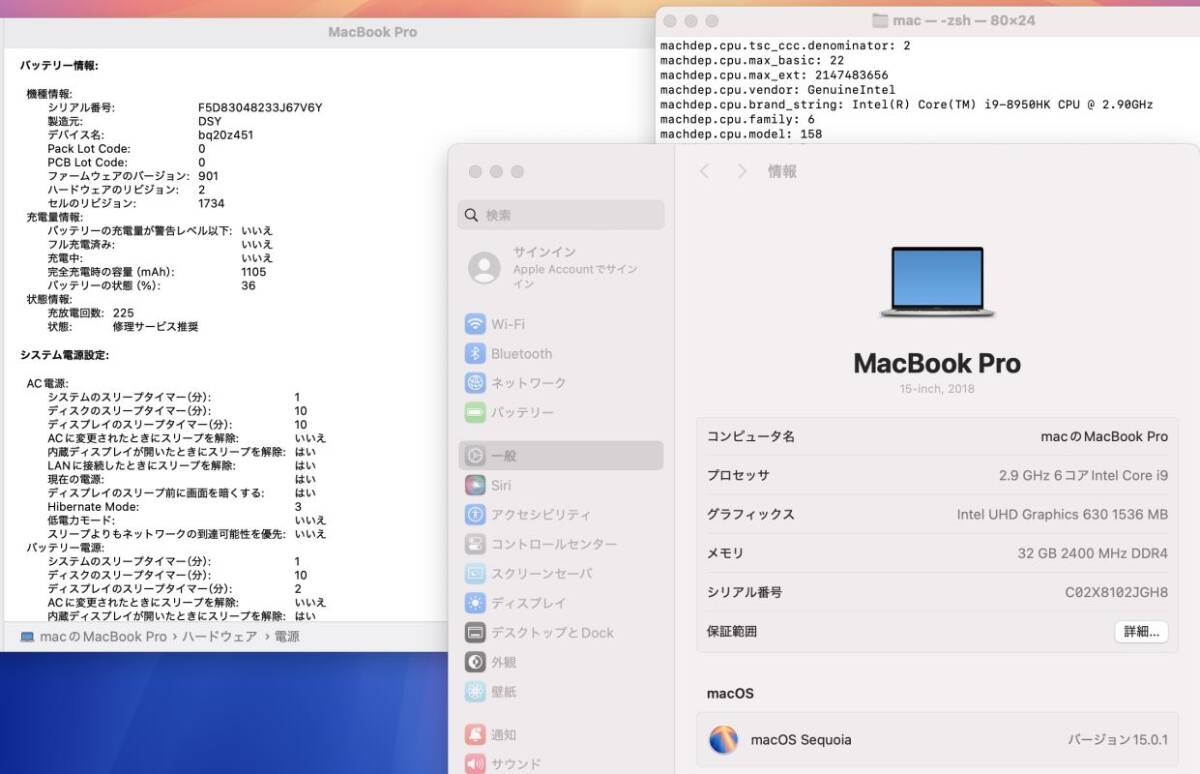Go back with the left chevron
Image resolution: width=1200 pixels, height=774 pixels.
point(704,171)
